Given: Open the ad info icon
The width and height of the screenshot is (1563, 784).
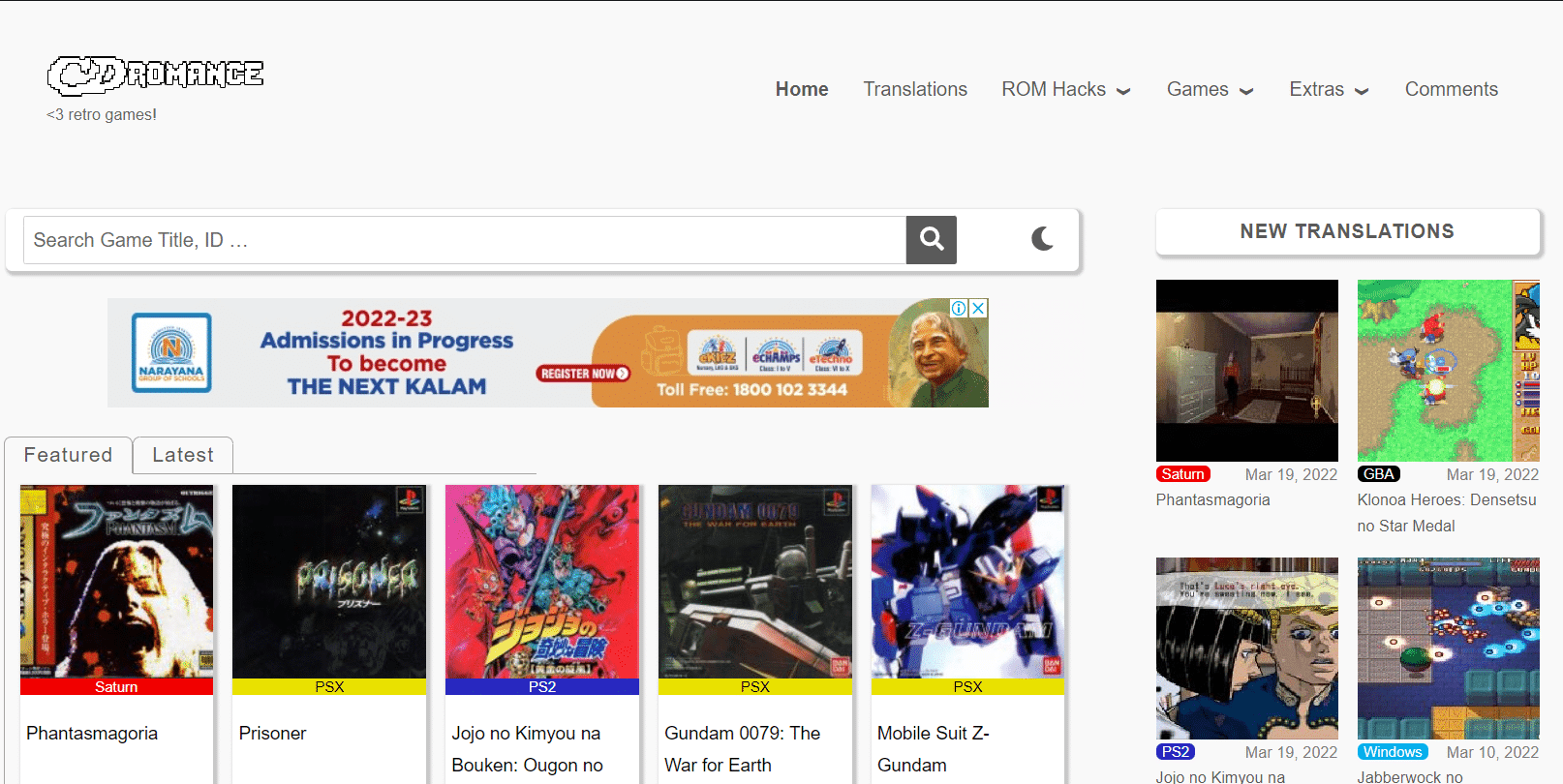Looking at the screenshot, I should pos(959,308).
